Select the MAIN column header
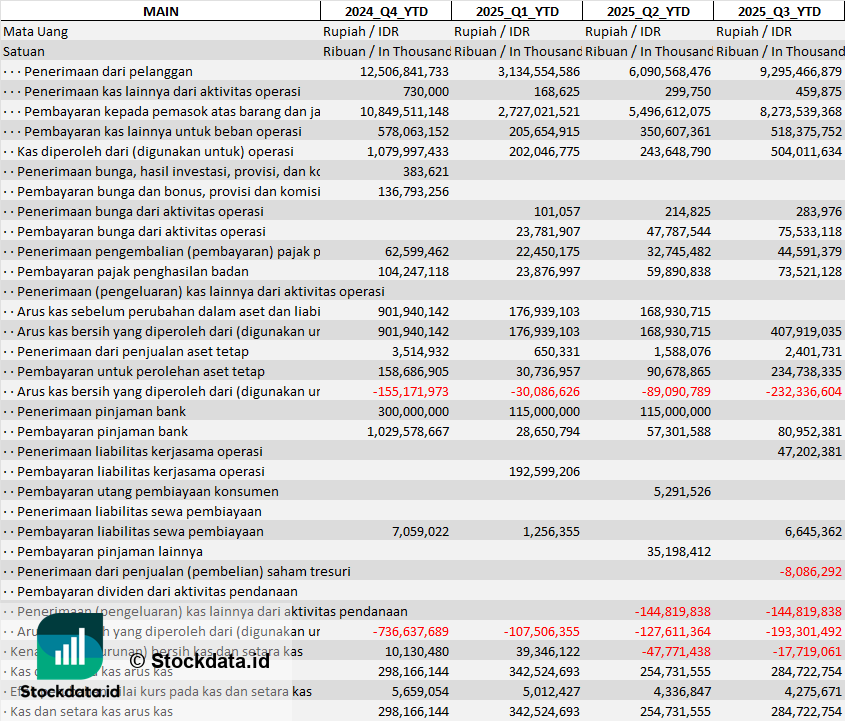Image resolution: width=845 pixels, height=721 pixels. click(160, 11)
